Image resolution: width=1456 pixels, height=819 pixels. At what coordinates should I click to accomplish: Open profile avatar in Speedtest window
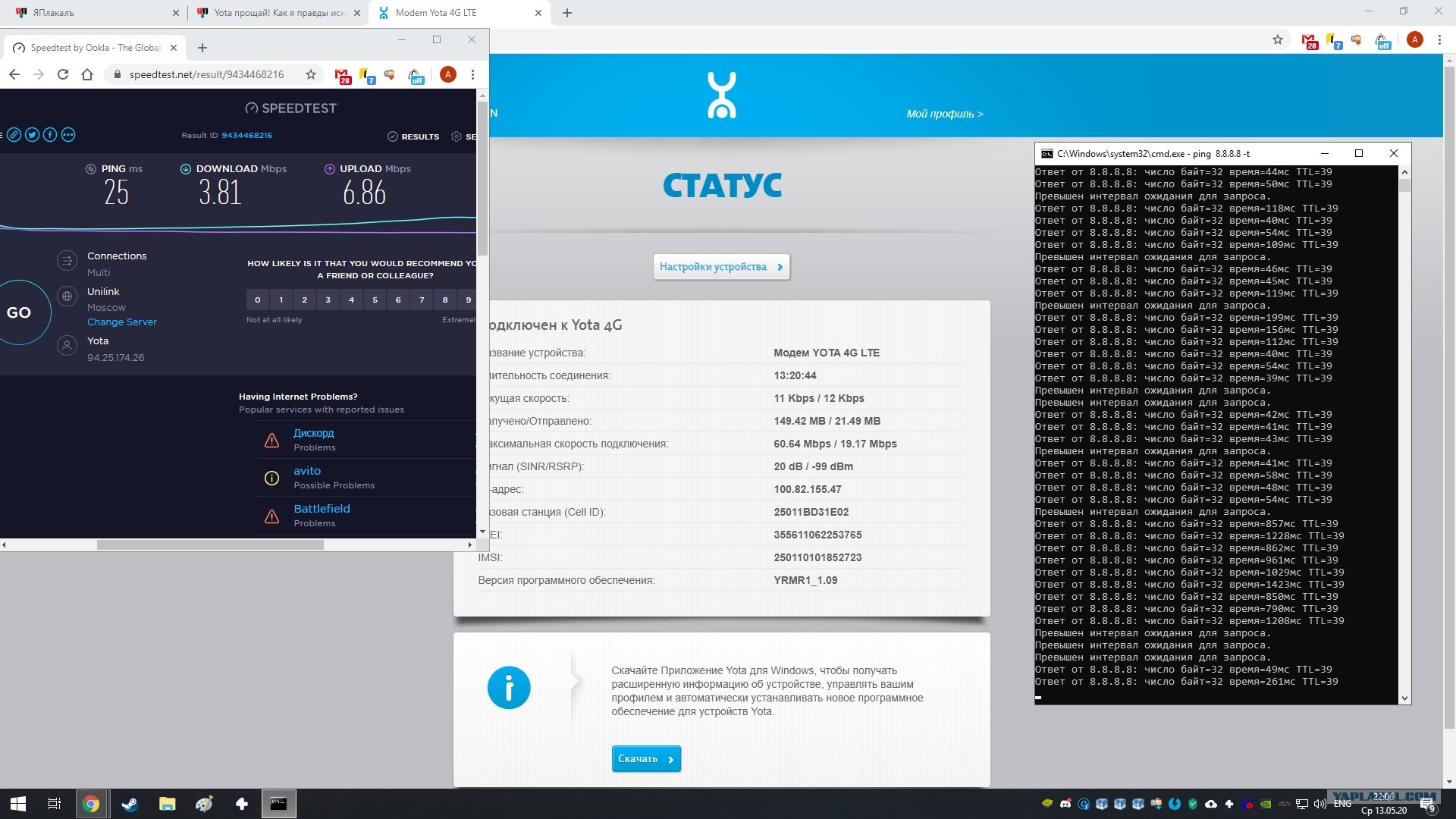(448, 74)
